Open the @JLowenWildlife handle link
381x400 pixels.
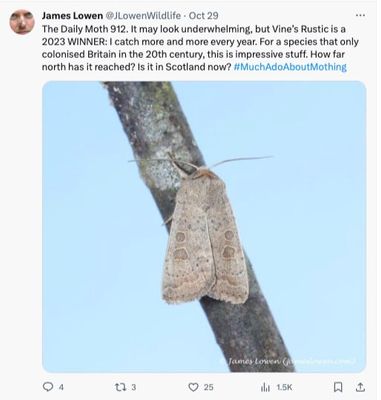(143, 16)
